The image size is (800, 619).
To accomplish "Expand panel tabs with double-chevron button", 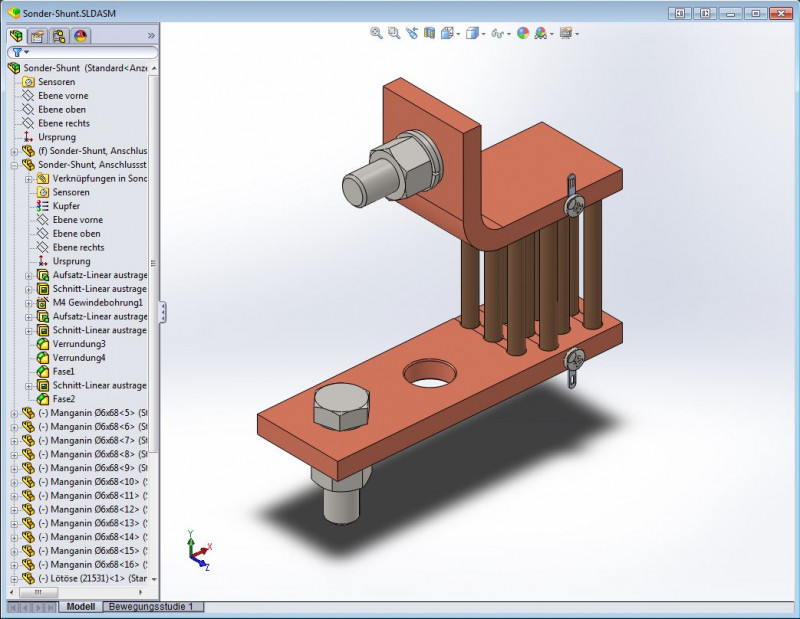I will point(151,35).
